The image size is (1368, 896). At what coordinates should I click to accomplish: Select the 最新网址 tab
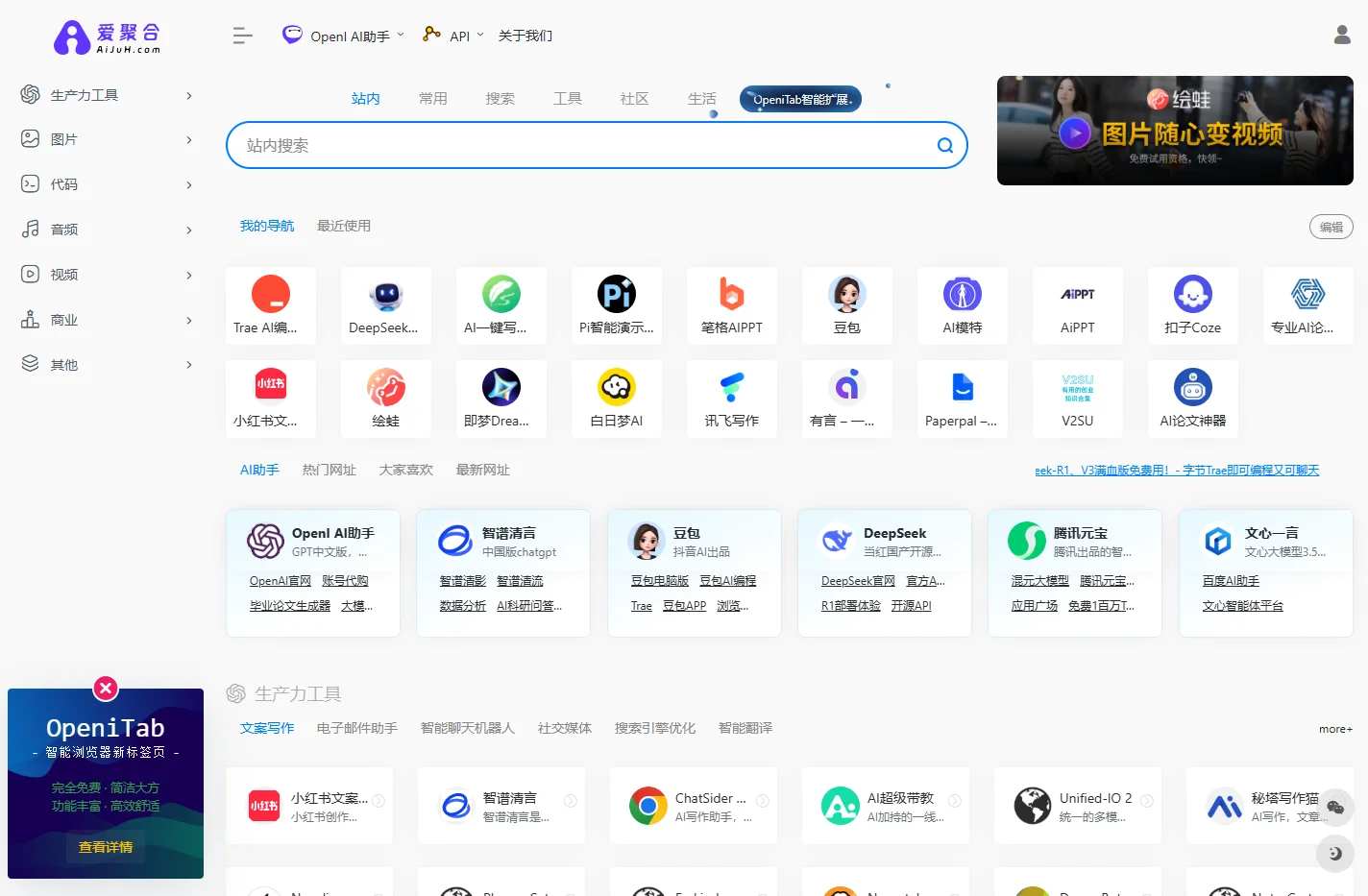[483, 470]
